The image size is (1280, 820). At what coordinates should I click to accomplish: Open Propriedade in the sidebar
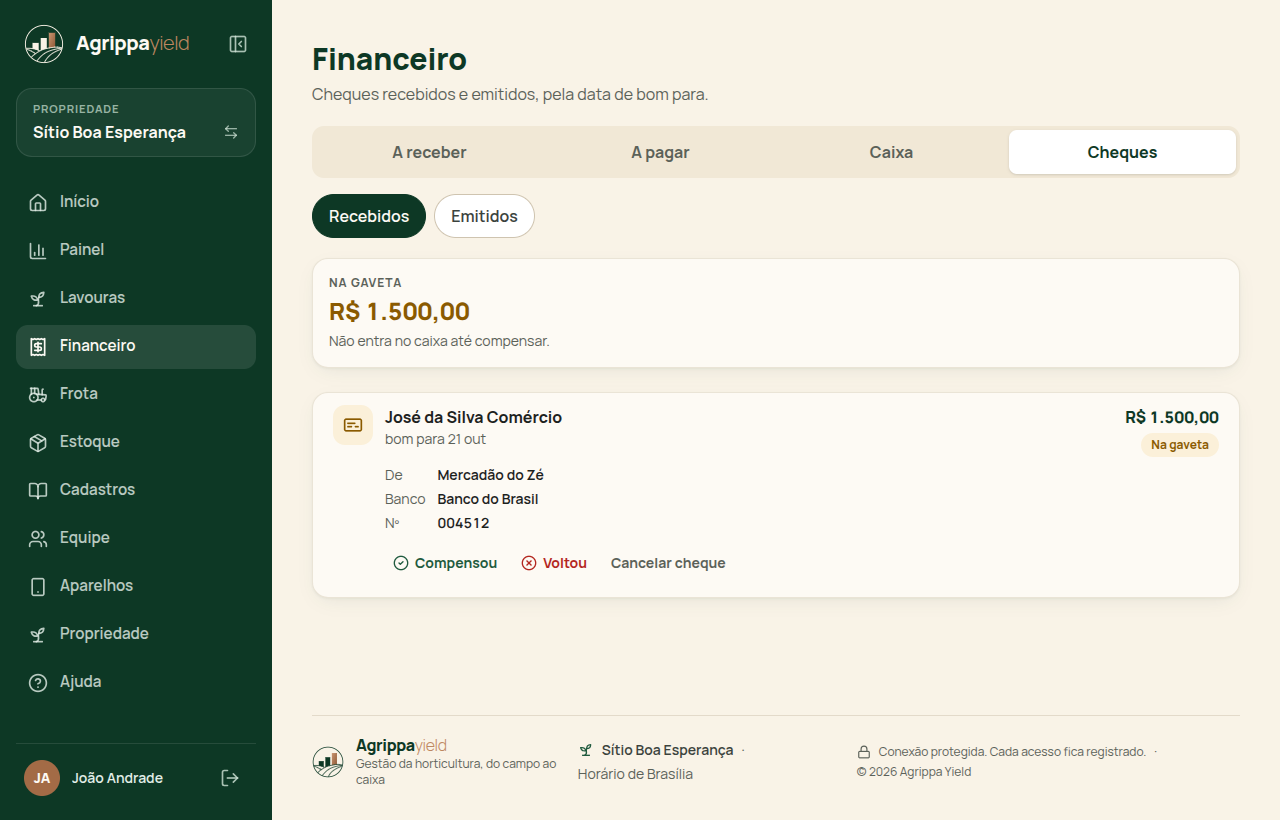136,634
